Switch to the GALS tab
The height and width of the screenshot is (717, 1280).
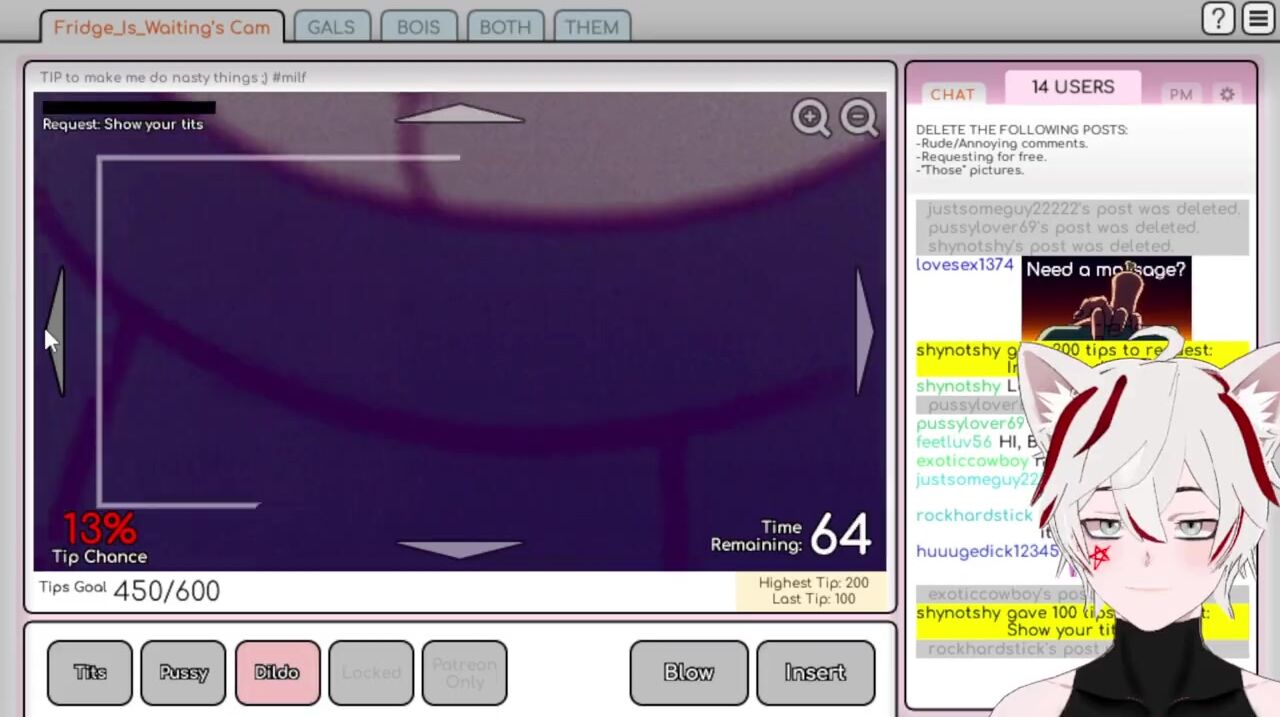tap(331, 27)
